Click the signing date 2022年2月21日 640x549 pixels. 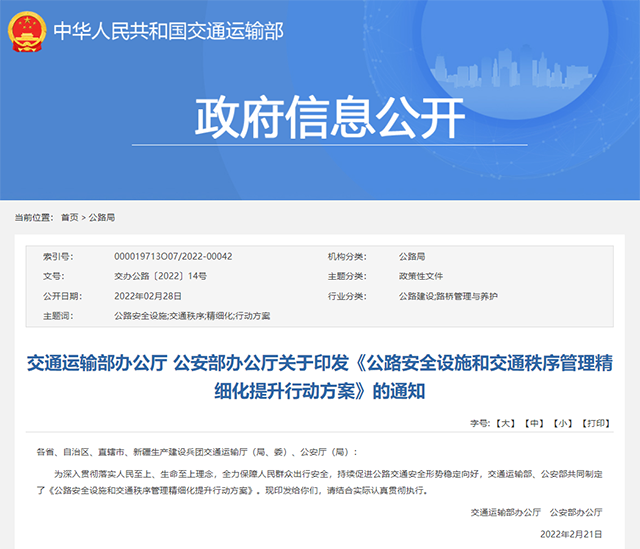click(571, 534)
